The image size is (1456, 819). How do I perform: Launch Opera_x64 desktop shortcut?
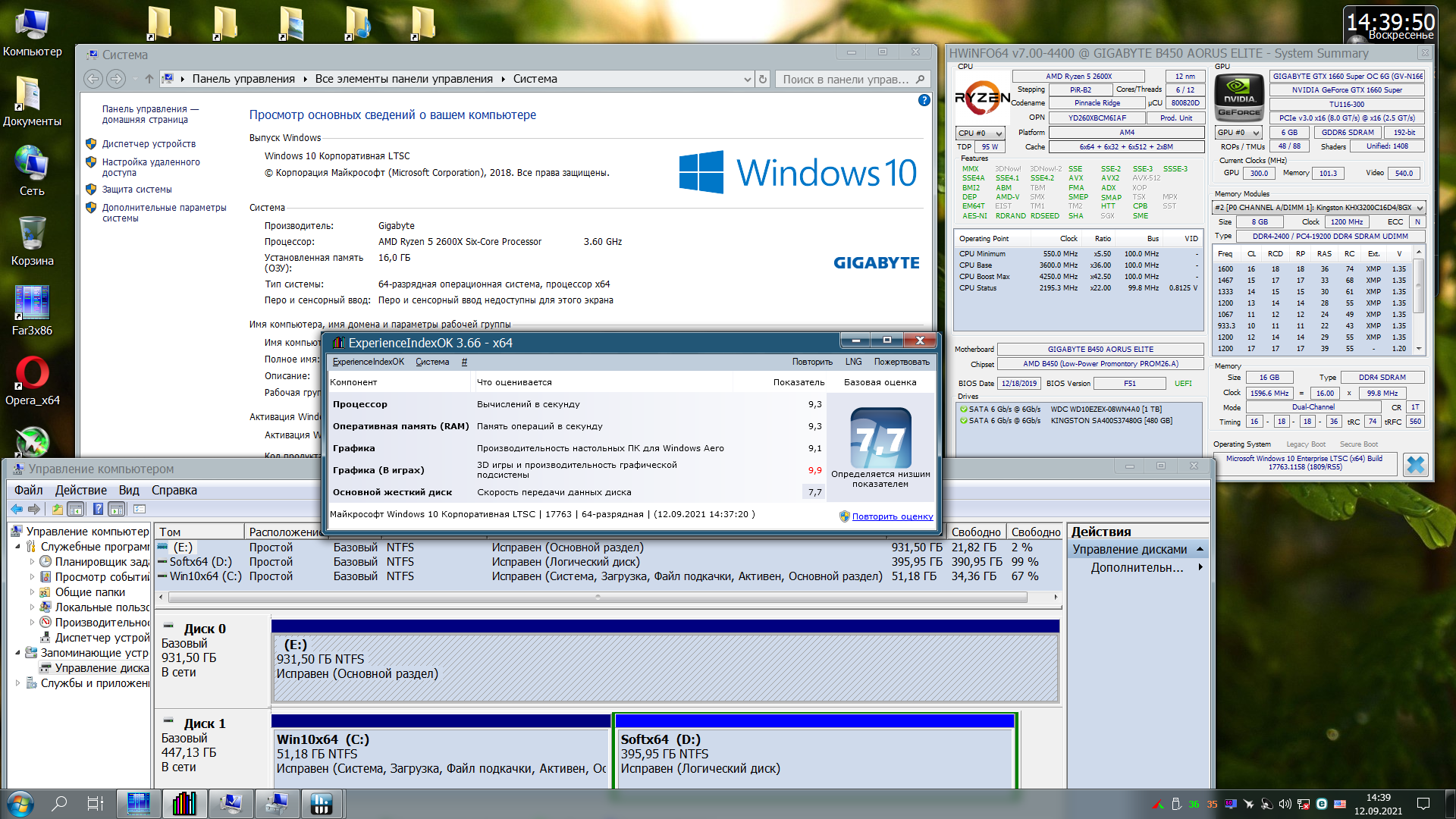point(32,380)
